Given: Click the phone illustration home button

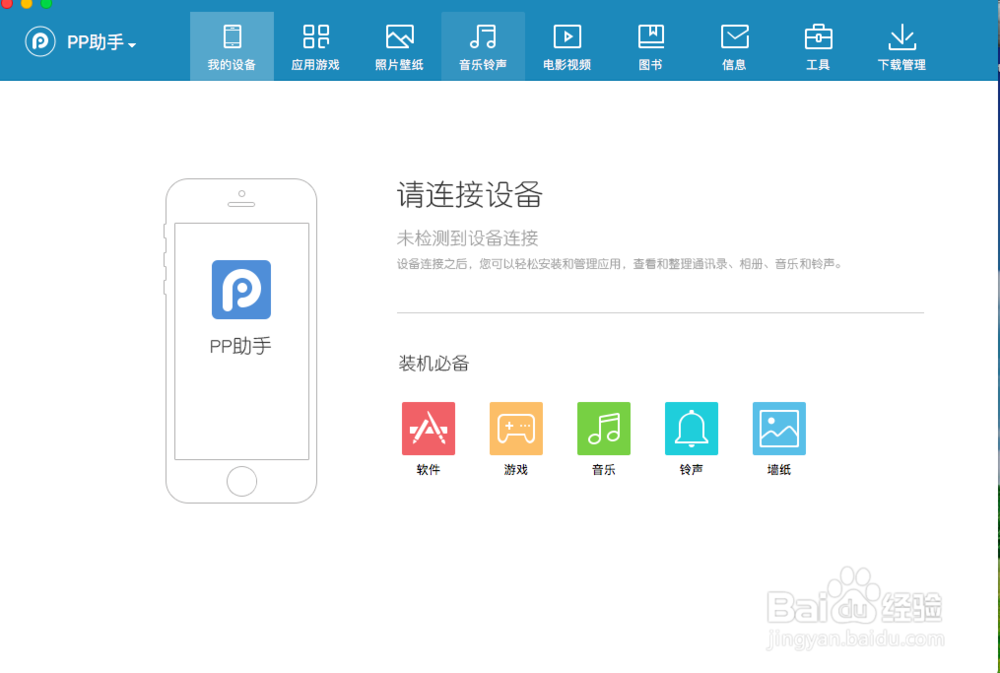Looking at the screenshot, I should tap(242, 481).
